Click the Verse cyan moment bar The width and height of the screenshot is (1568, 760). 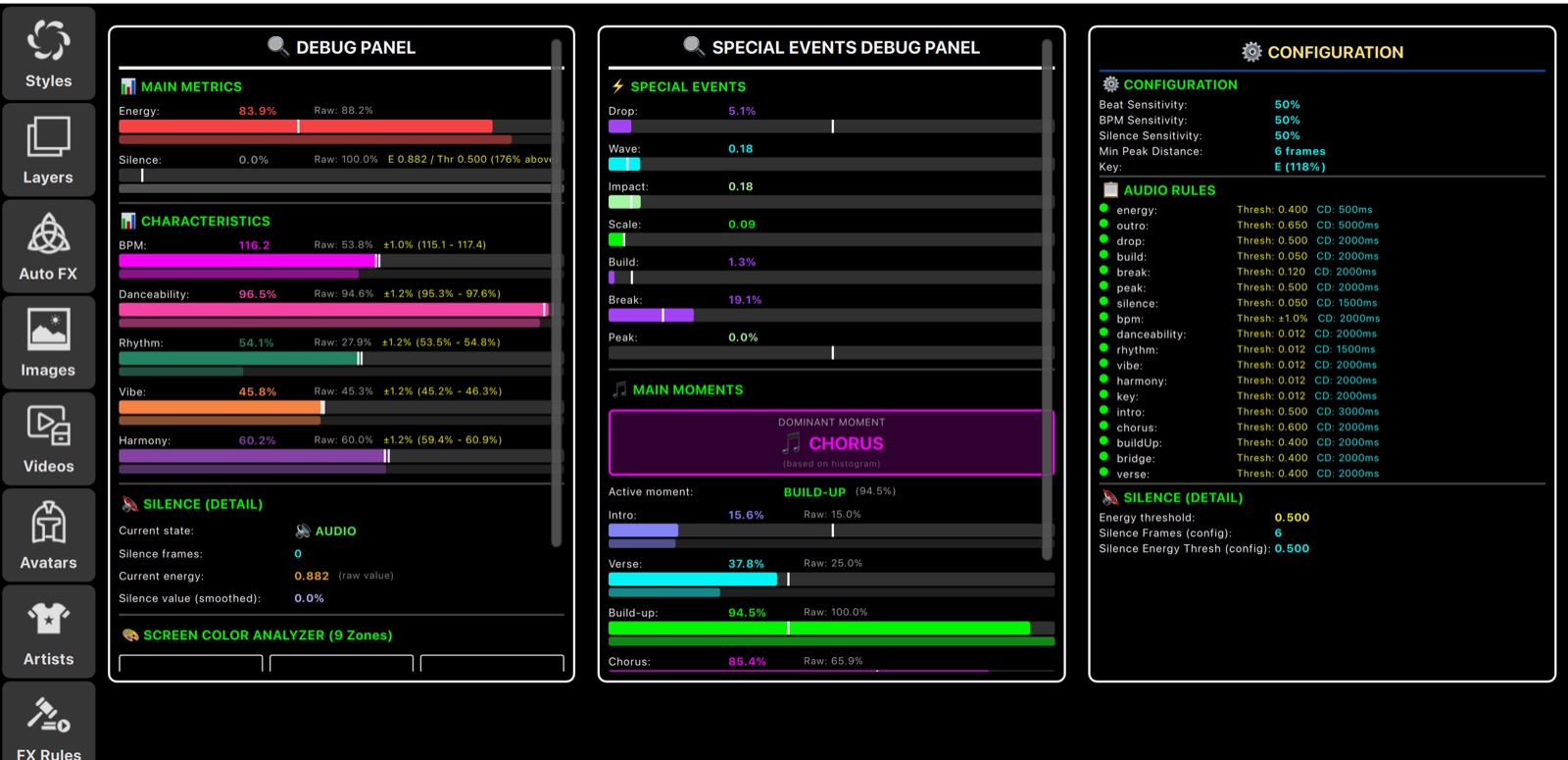click(831, 580)
